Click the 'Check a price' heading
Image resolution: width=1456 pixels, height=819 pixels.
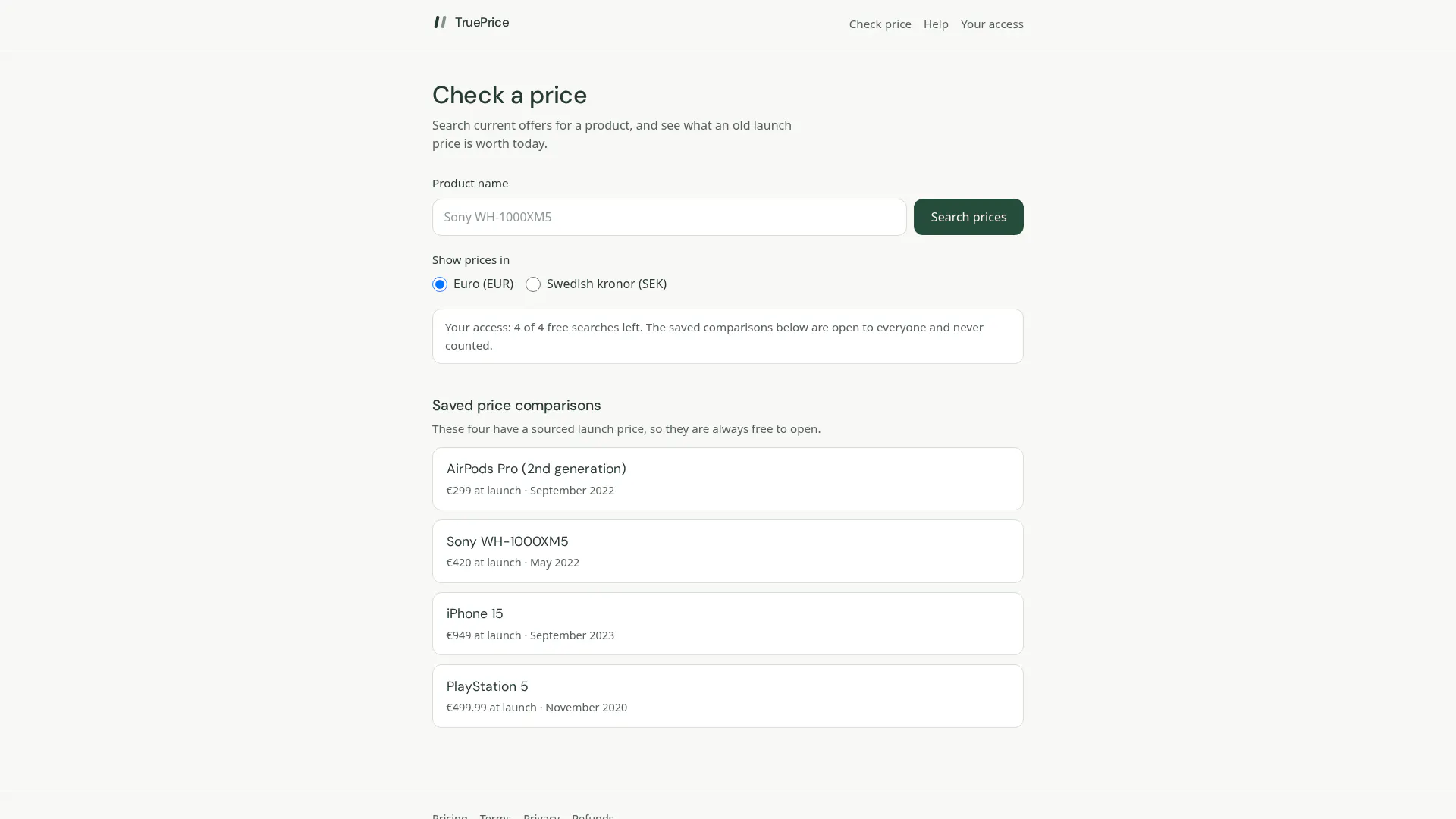coord(509,95)
